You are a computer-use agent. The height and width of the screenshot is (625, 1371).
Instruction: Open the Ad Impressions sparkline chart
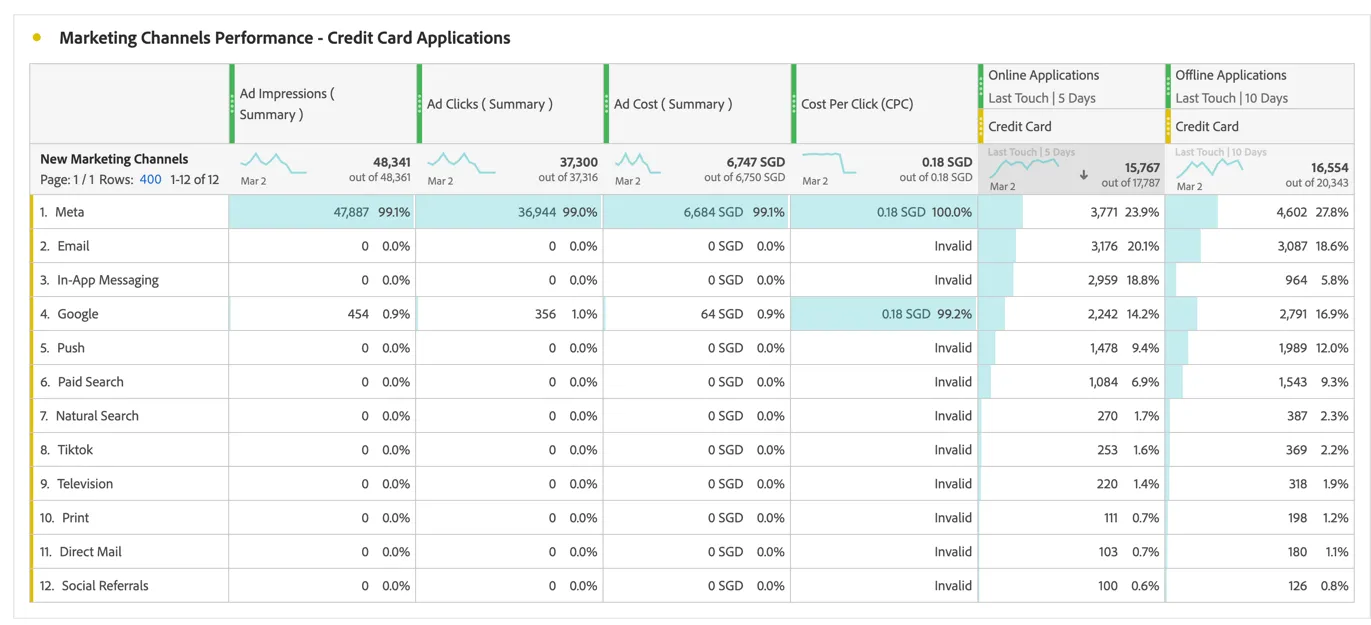click(x=273, y=162)
